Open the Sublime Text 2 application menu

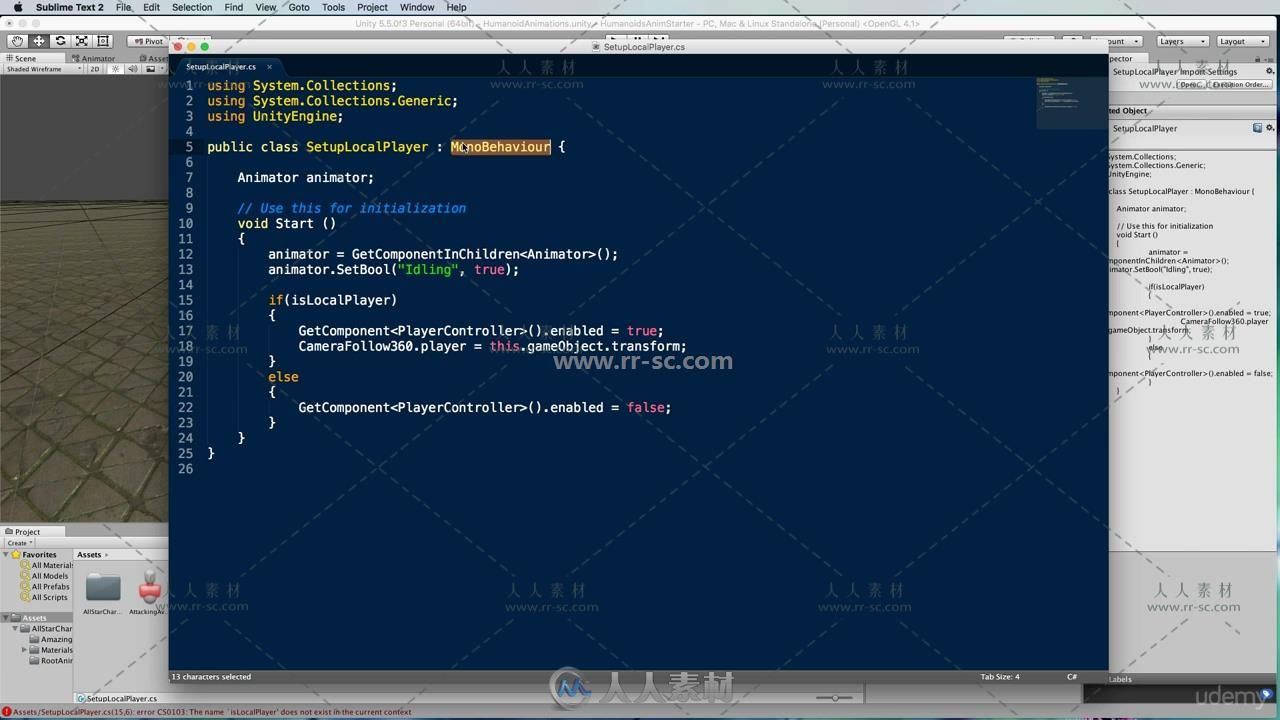click(x=69, y=7)
